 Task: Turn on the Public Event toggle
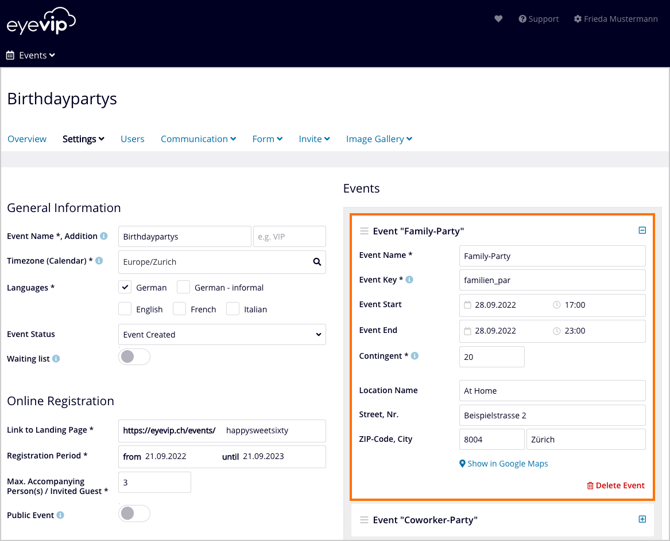134,514
